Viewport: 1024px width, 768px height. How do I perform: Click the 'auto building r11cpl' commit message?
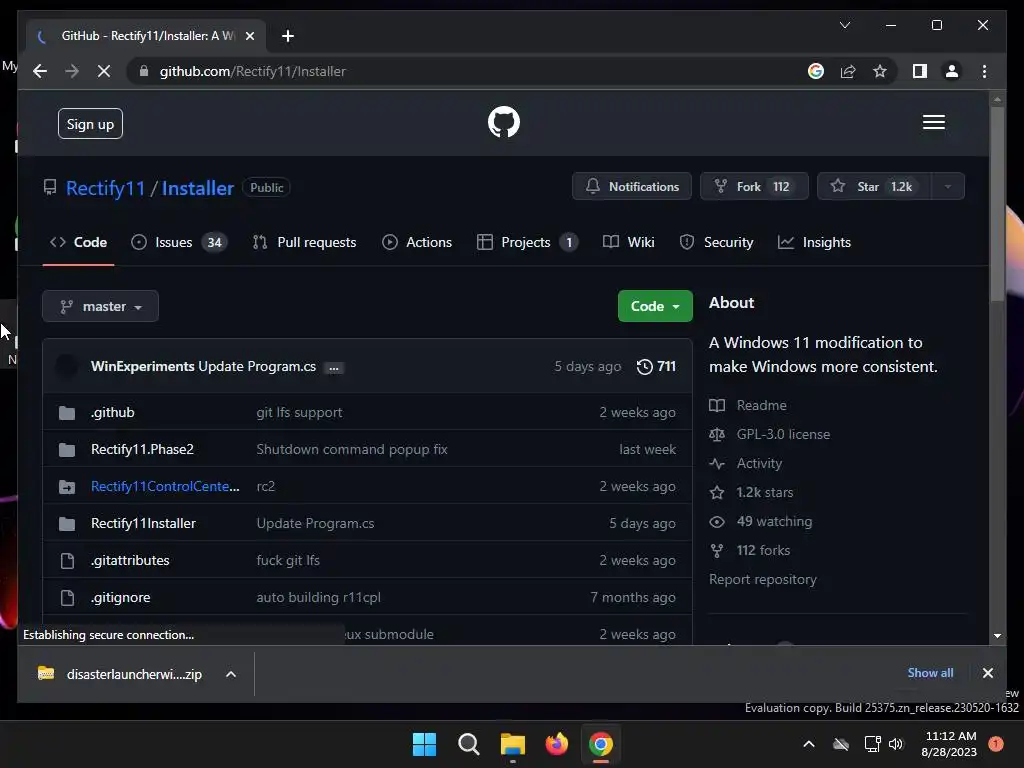[319, 598]
